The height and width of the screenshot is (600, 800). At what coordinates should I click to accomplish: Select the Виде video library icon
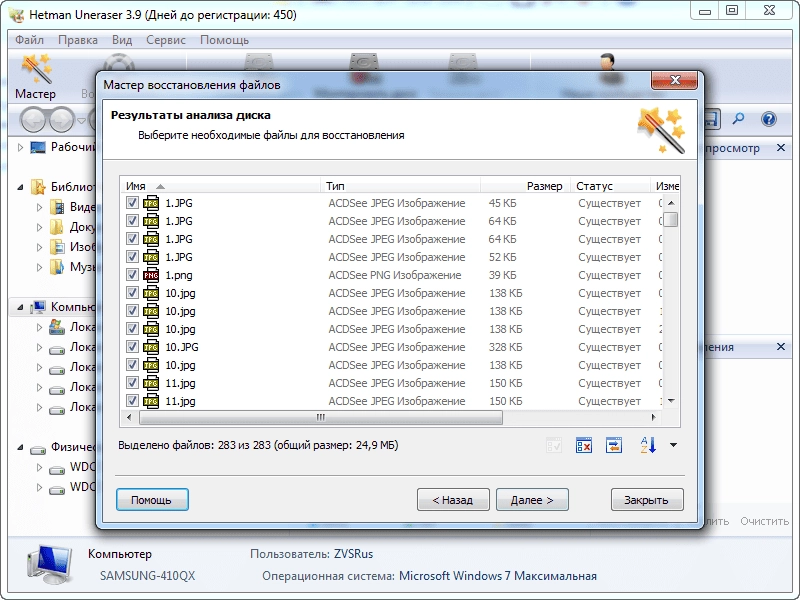coord(57,207)
